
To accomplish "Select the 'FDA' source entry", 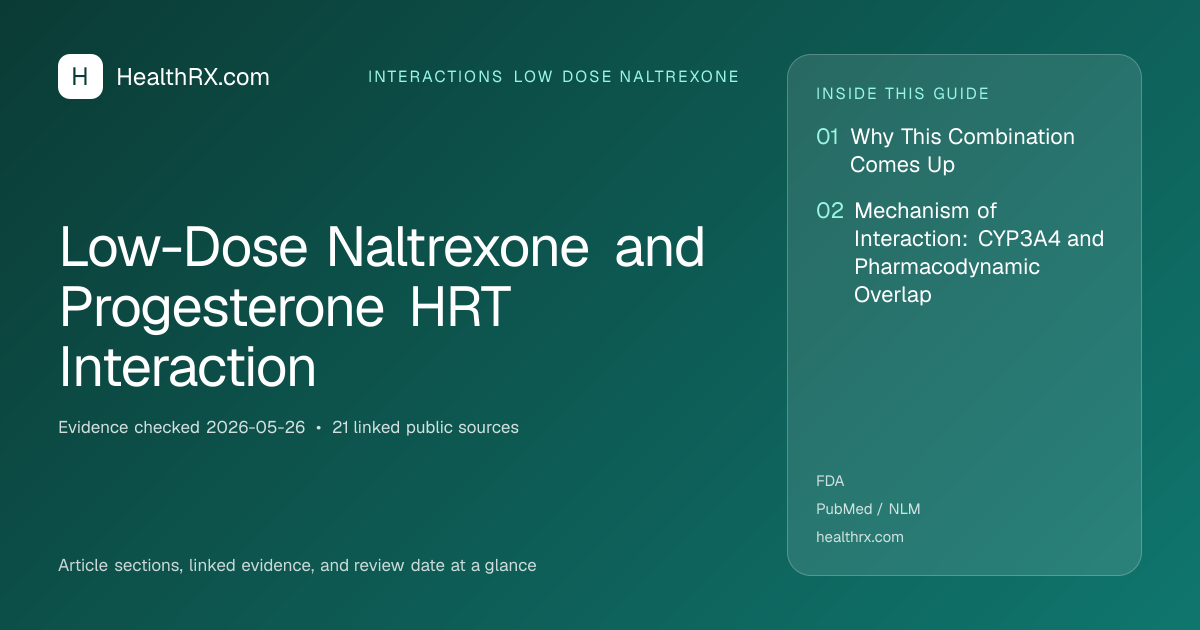I will 830,481.
